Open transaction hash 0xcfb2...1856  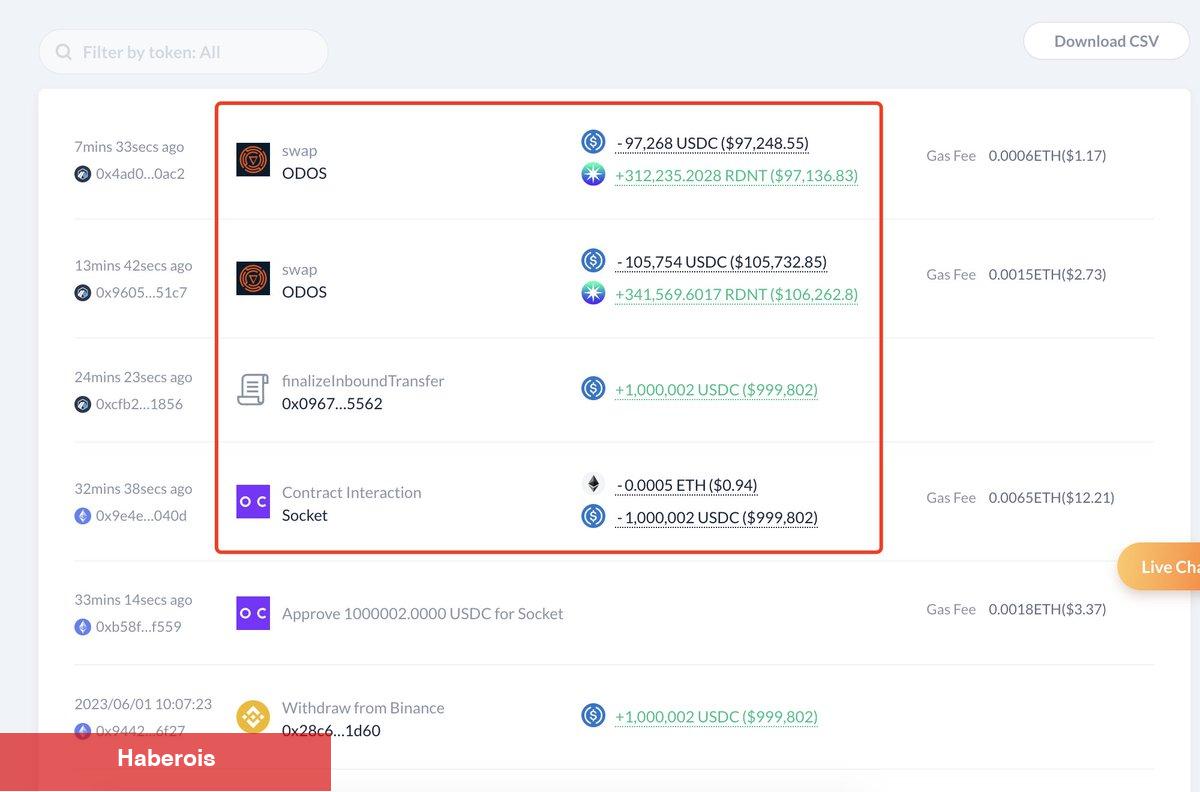click(139, 404)
